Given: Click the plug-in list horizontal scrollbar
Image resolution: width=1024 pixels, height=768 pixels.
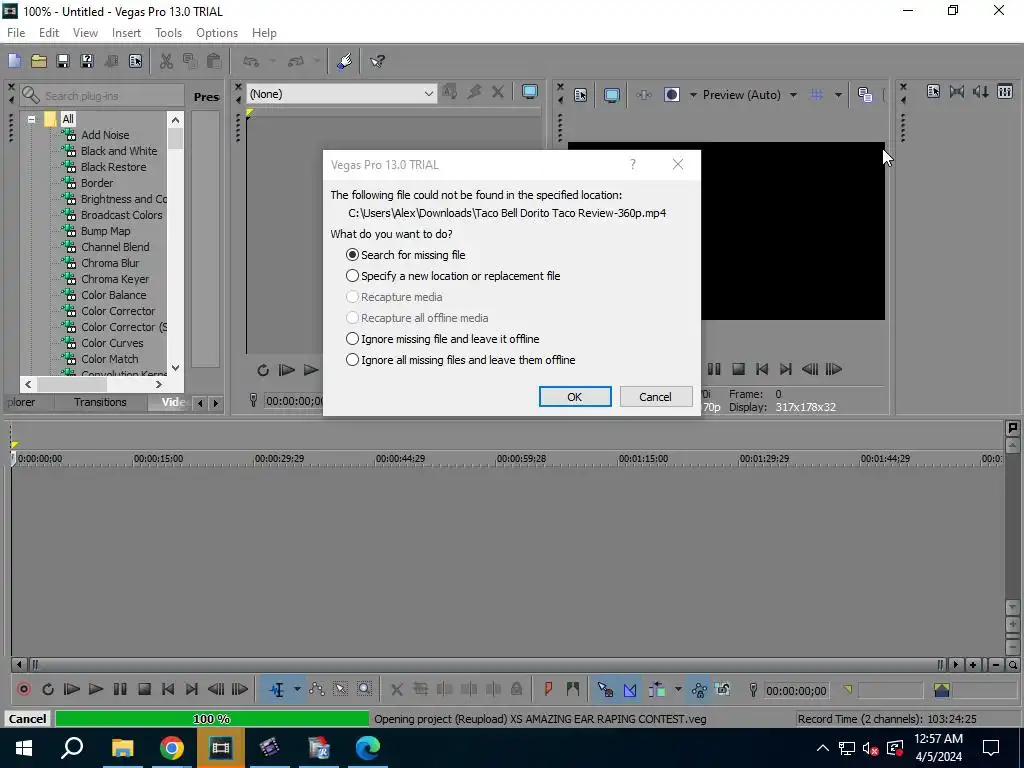Looking at the screenshot, I should point(93,385).
